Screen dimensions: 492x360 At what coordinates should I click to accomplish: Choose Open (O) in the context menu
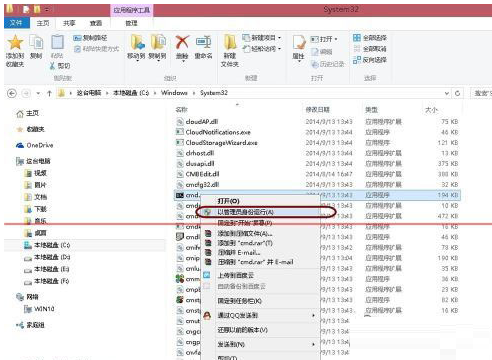click(x=228, y=201)
